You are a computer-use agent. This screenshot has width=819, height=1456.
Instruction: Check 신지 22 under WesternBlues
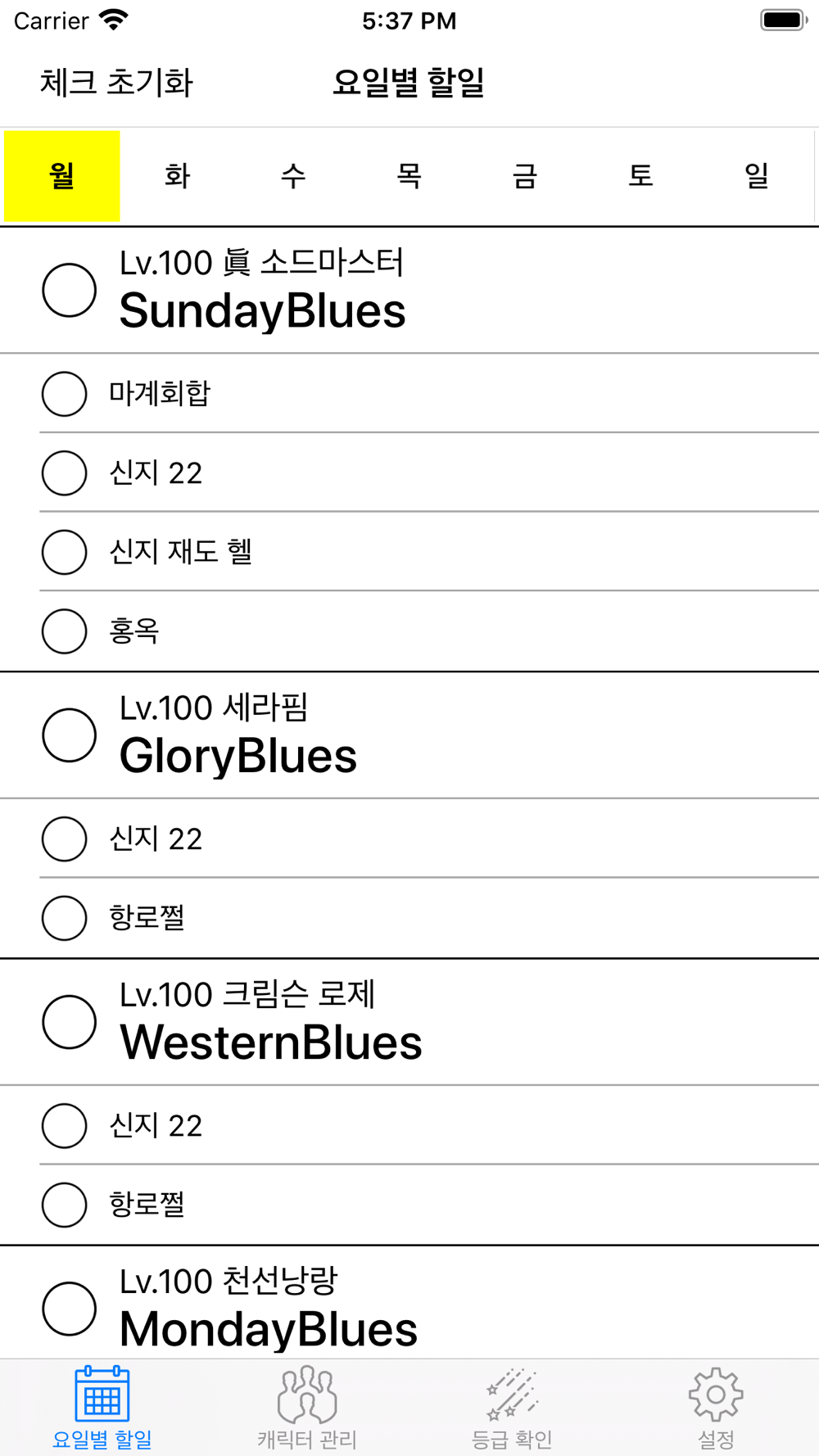[64, 1125]
